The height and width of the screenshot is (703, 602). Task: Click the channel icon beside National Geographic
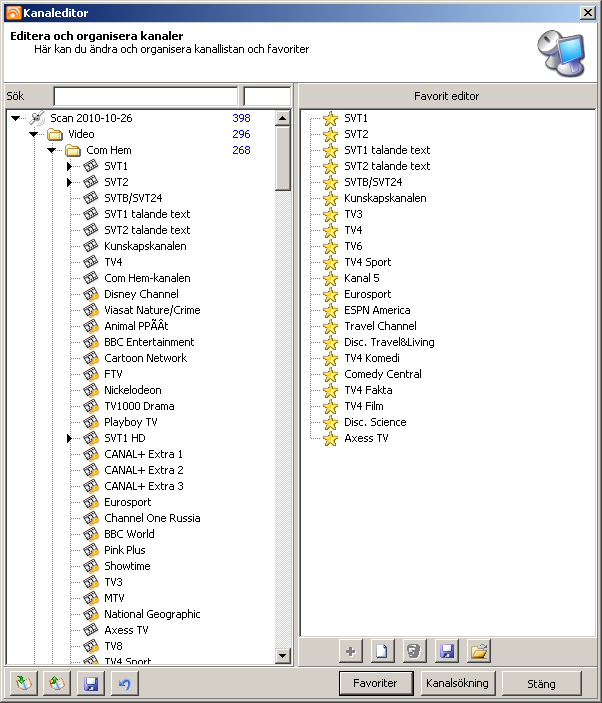91,614
